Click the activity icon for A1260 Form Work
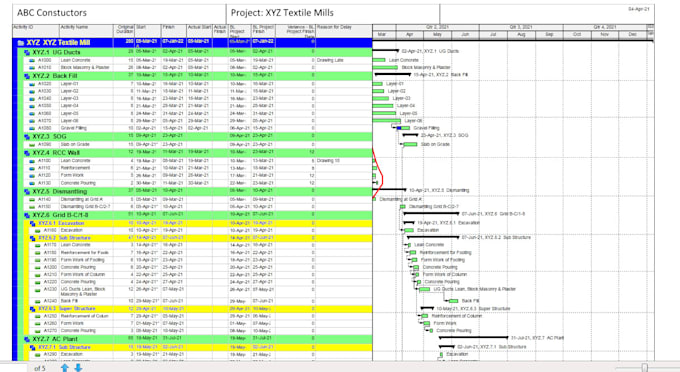The height and width of the screenshot is (372, 680). pyautogui.click(x=38, y=323)
